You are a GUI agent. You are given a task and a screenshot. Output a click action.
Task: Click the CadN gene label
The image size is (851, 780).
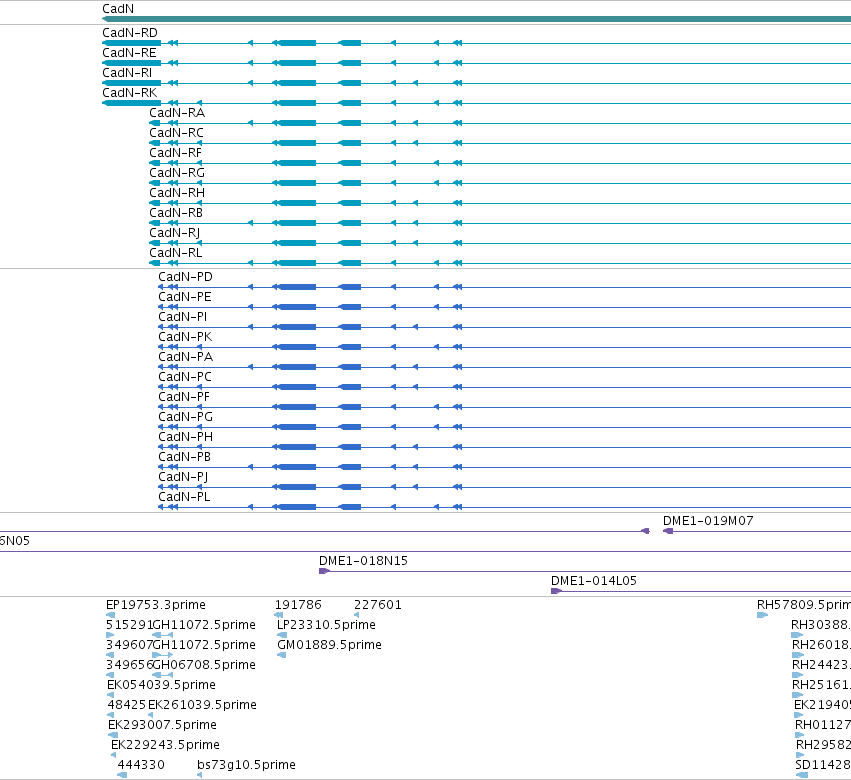click(x=118, y=9)
